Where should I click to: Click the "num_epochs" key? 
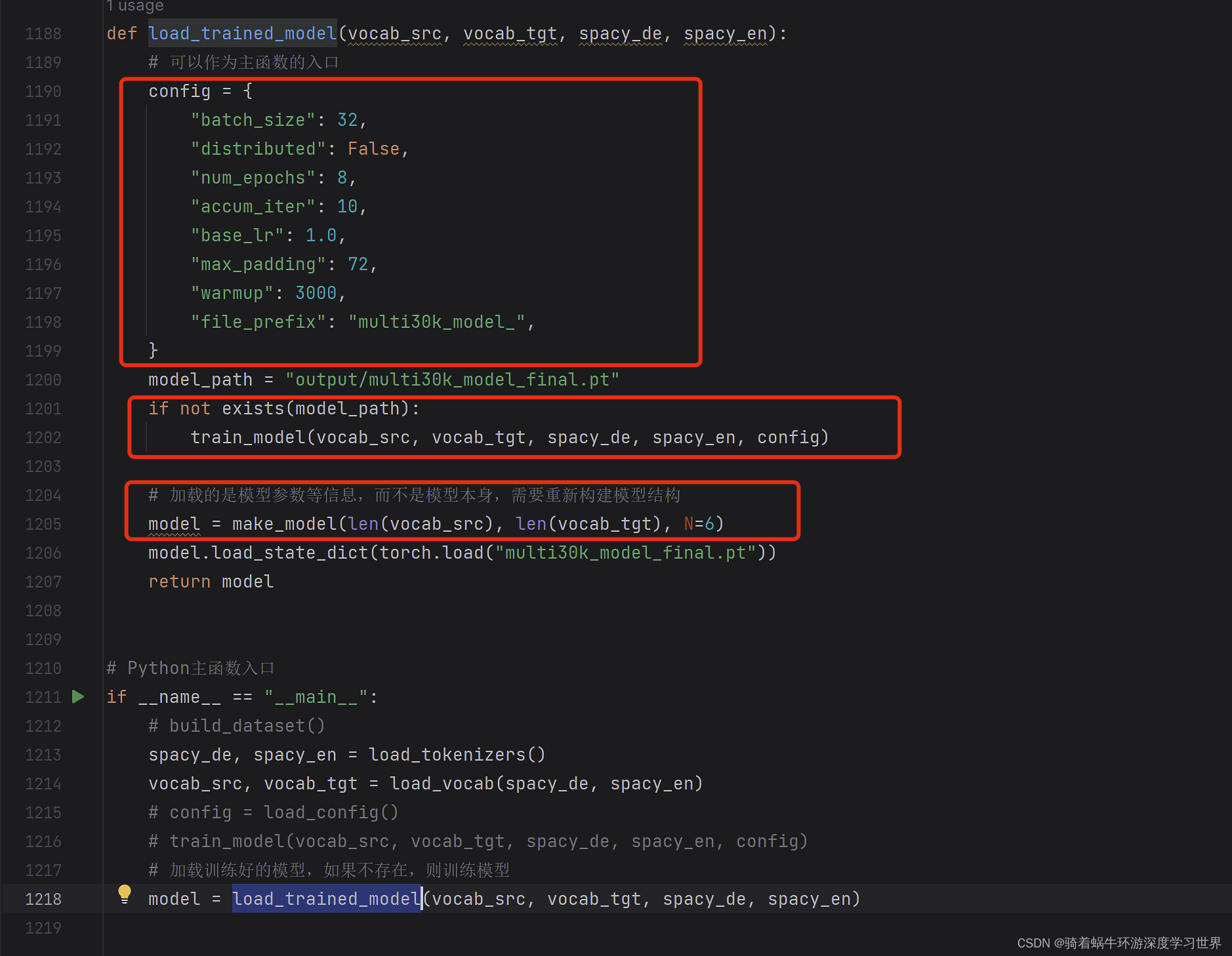tap(253, 178)
